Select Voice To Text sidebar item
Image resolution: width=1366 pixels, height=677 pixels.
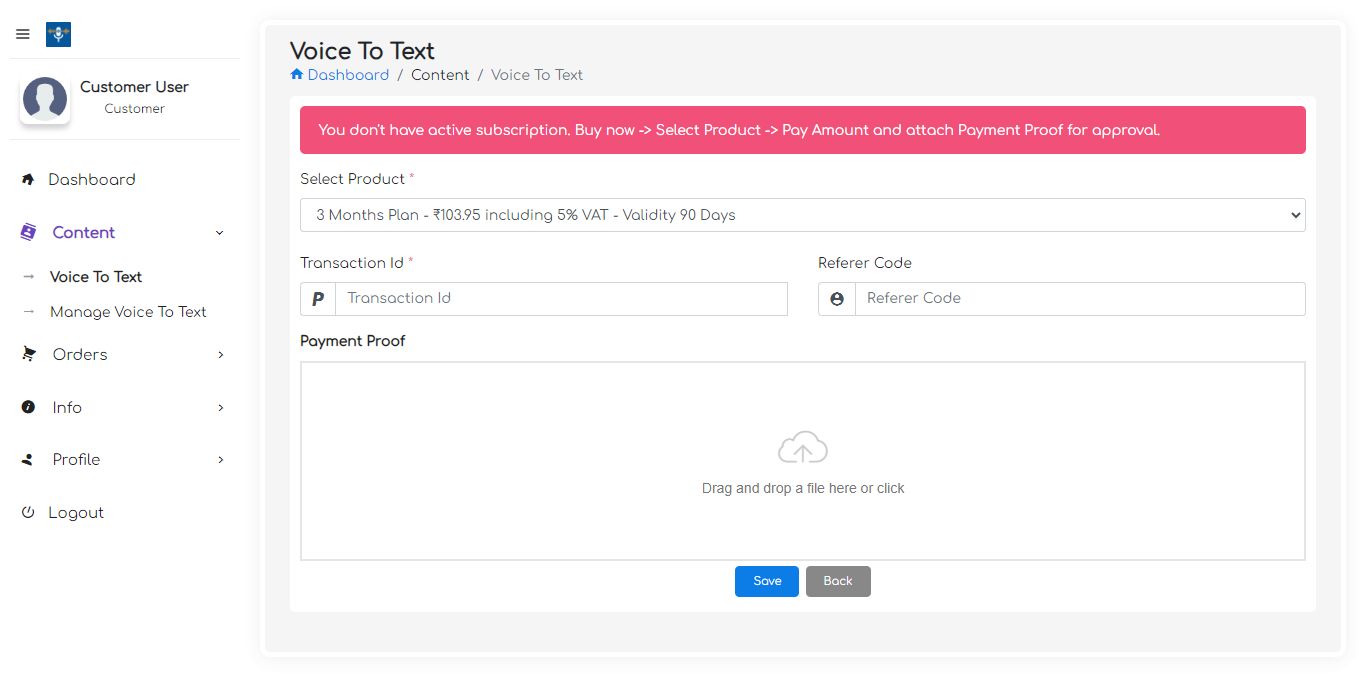coord(96,277)
